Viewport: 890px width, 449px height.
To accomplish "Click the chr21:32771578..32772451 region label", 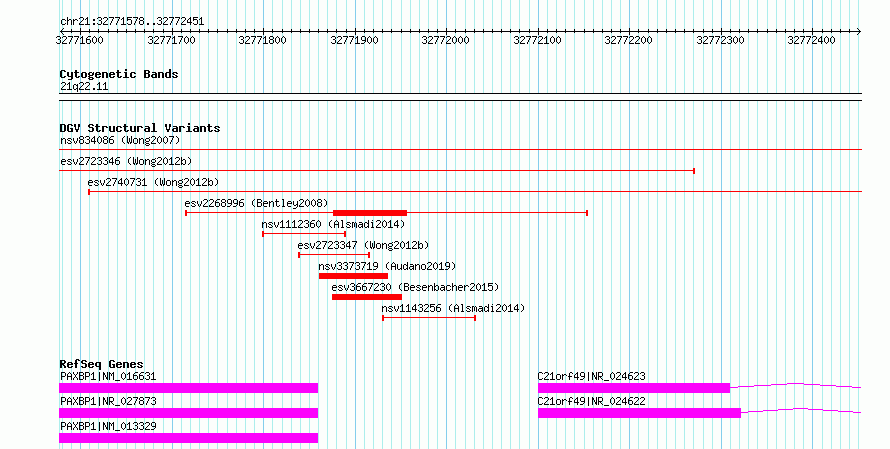I will [x=132, y=22].
